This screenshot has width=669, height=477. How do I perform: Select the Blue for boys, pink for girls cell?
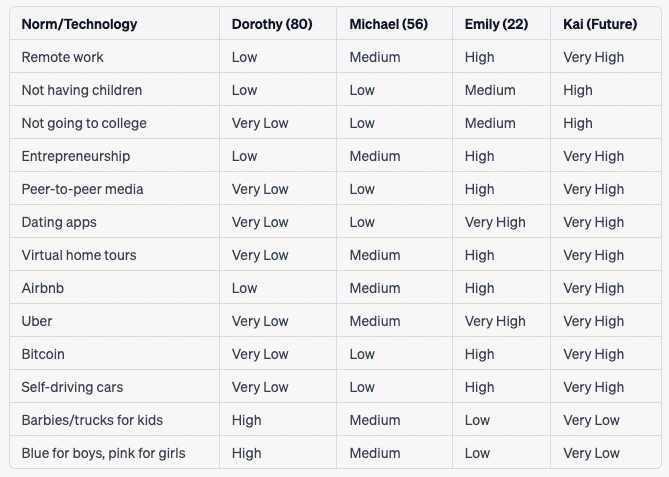click(x=103, y=453)
